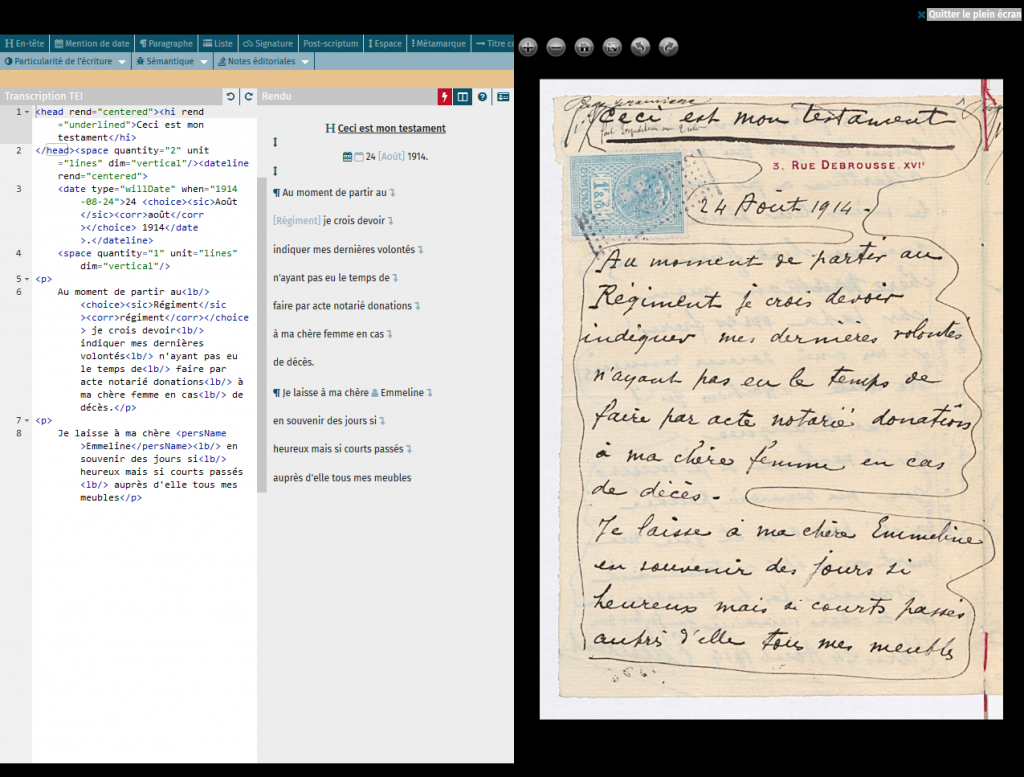
Task: Click line-break arrow after 'le temps de'
Action: tap(395, 278)
